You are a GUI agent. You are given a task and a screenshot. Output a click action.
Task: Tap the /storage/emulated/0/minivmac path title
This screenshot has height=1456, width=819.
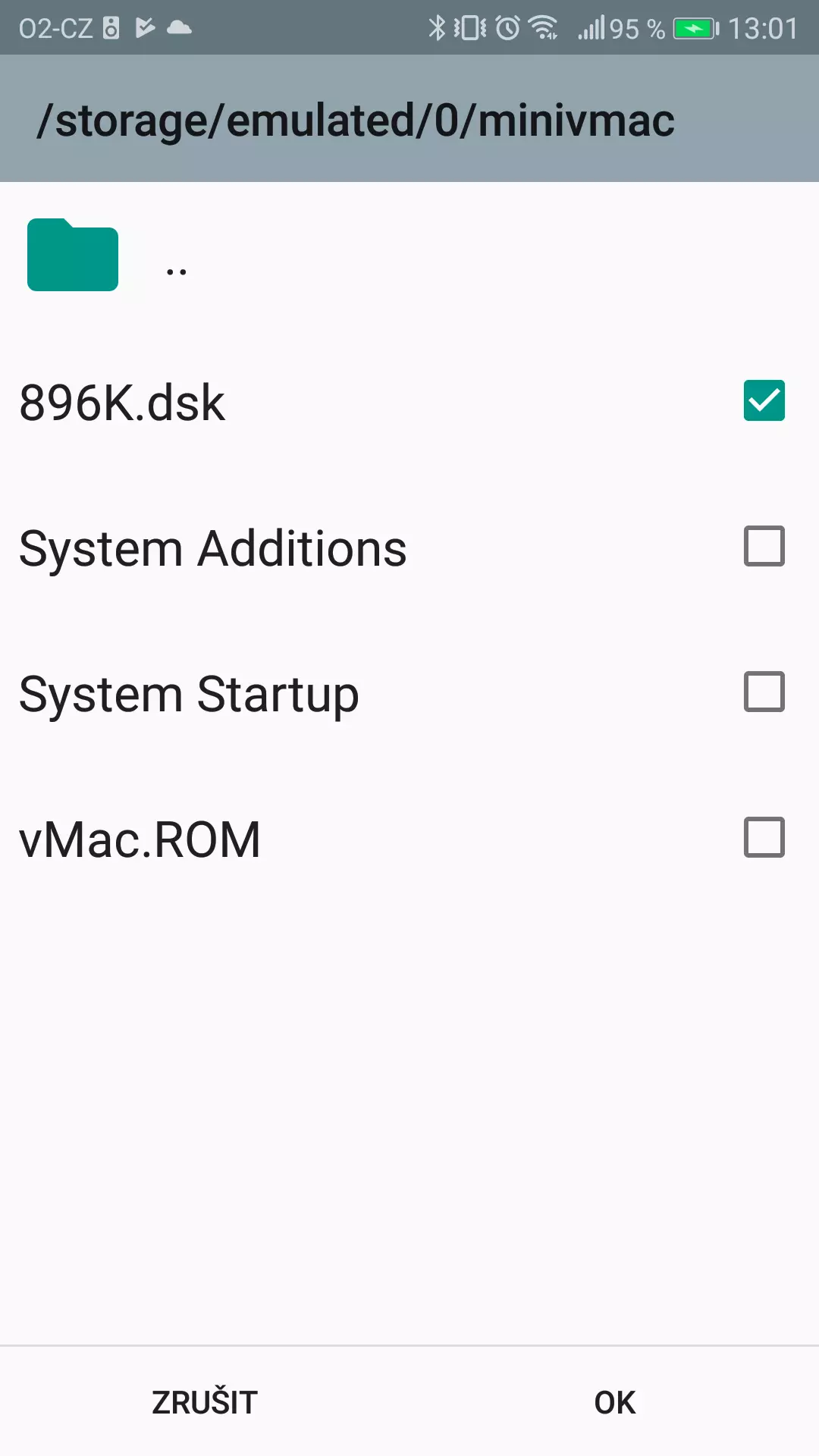(x=356, y=120)
